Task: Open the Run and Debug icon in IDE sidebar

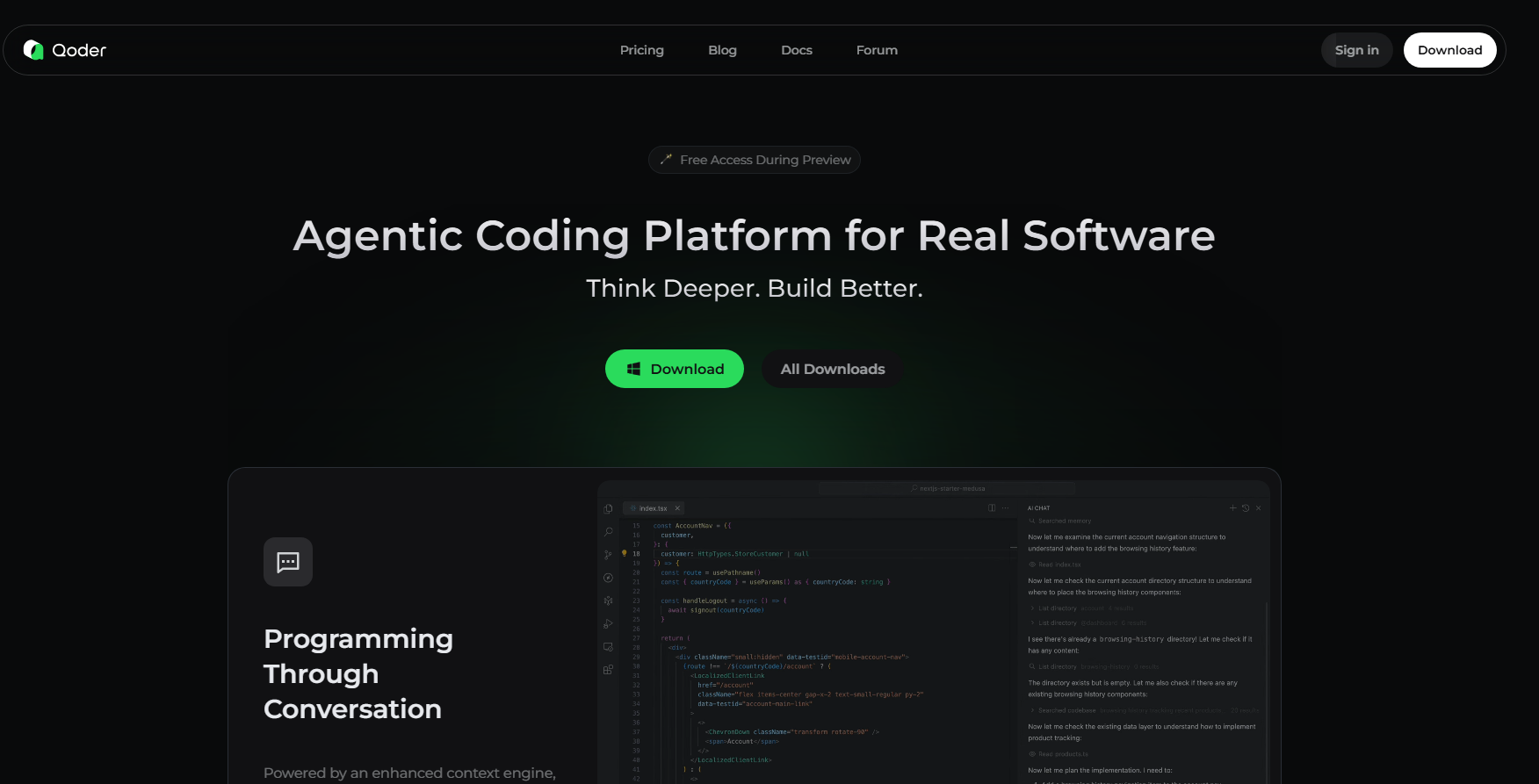Action: click(608, 624)
